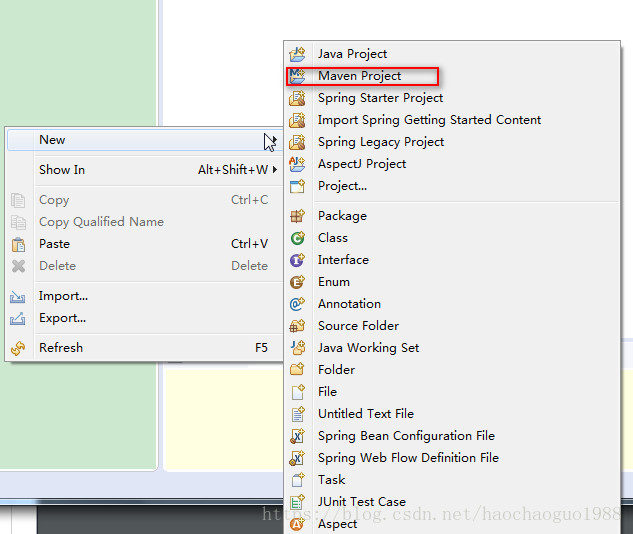Click the orange Aspect icon

click(x=298, y=524)
